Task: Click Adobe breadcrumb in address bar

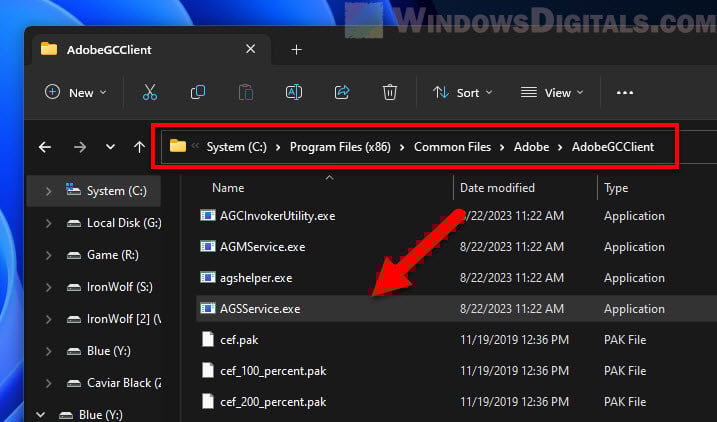Action: tap(531, 147)
